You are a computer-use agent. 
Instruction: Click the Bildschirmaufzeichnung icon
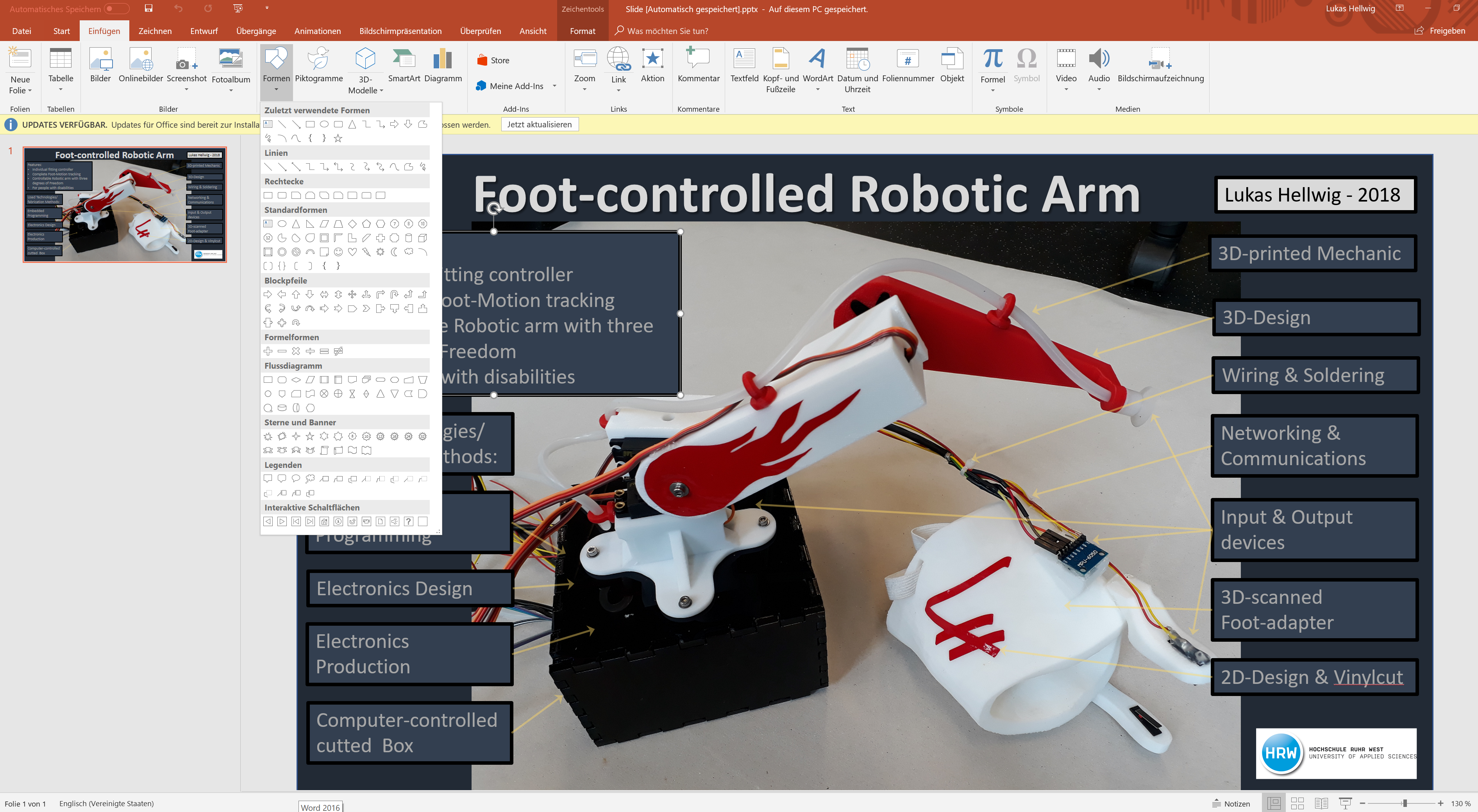[1160, 59]
